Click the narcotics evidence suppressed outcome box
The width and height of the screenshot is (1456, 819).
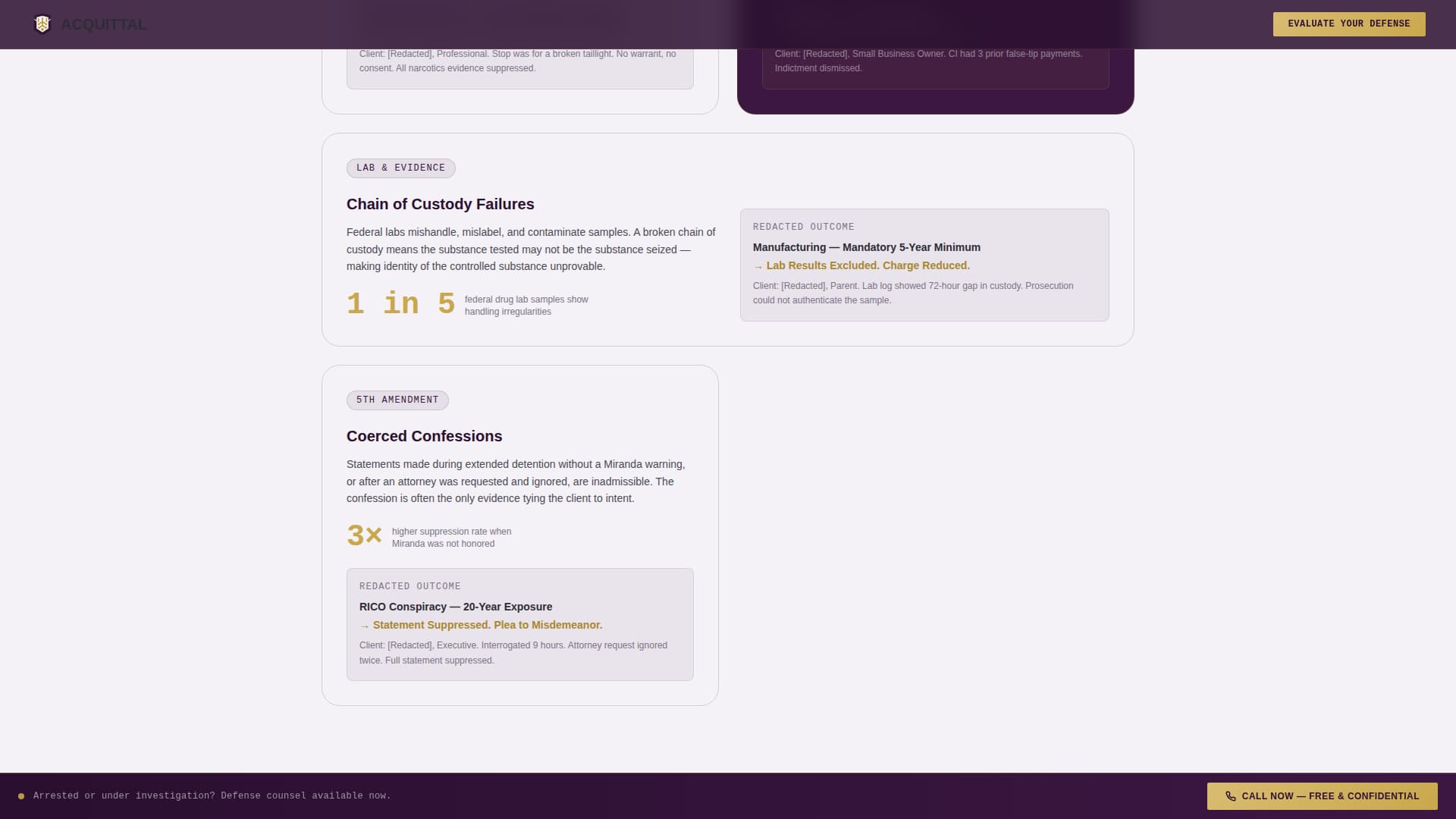coord(519,67)
